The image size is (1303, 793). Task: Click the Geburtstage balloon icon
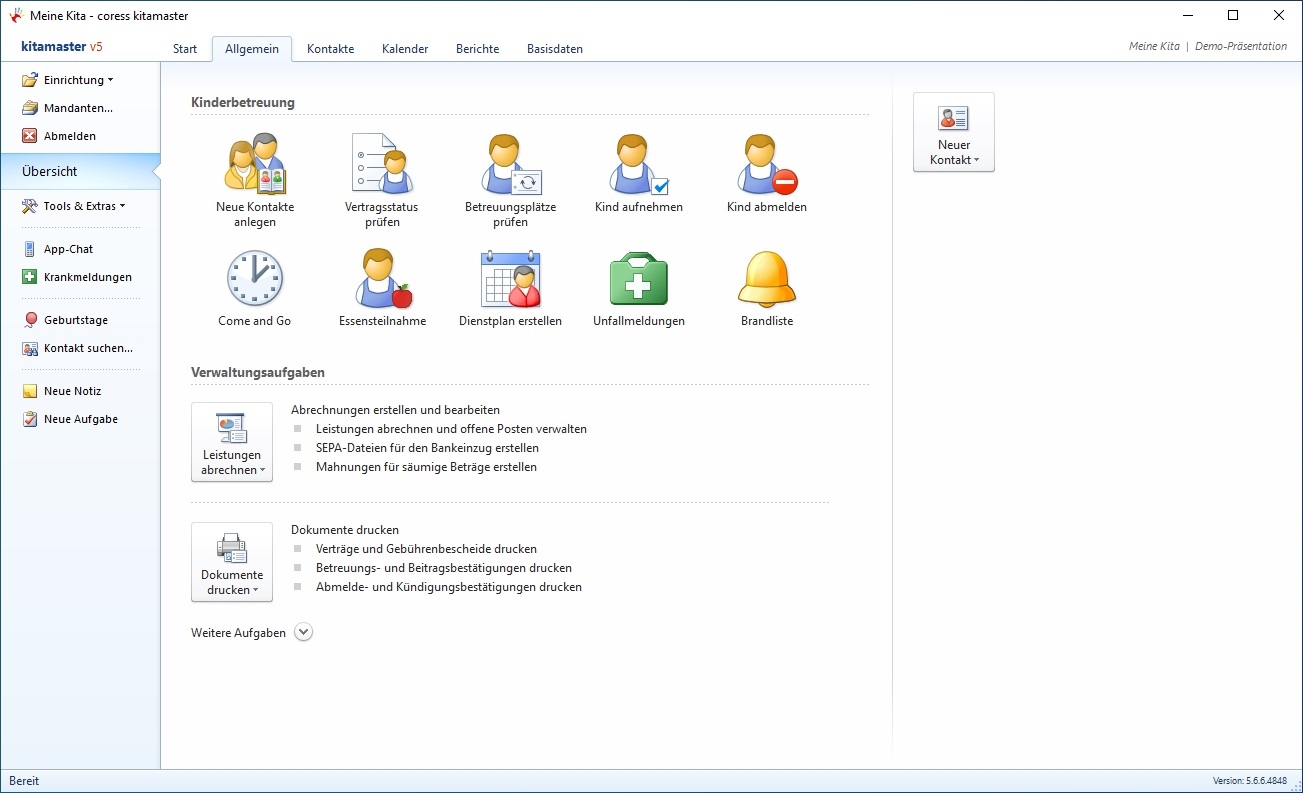point(30,320)
